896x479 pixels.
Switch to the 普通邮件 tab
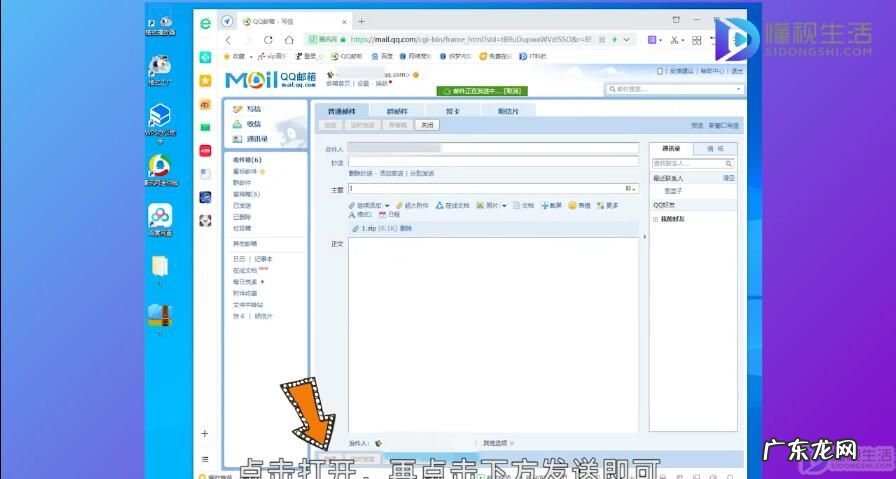coord(341,111)
